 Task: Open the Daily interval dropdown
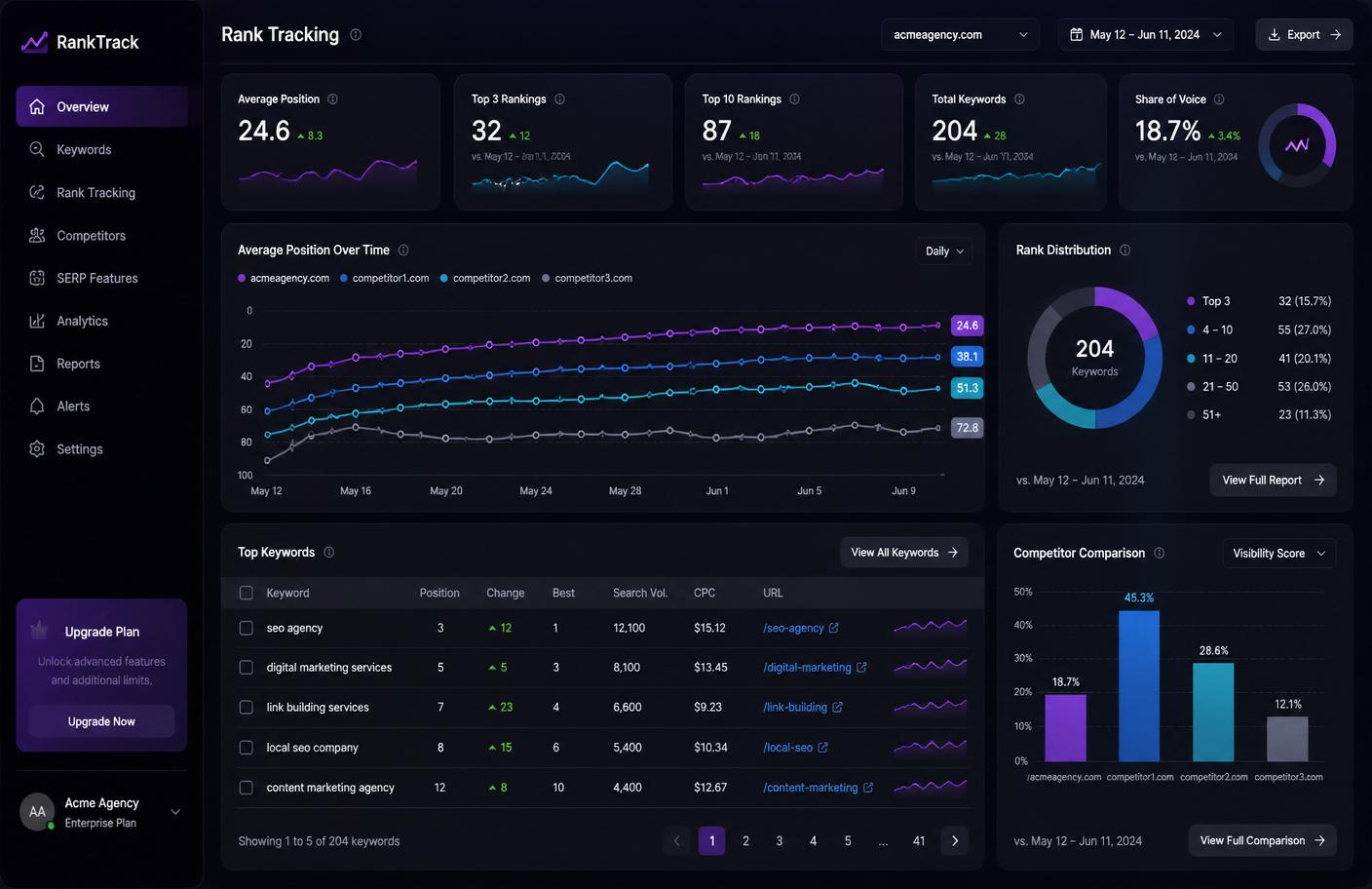[x=944, y=251]
